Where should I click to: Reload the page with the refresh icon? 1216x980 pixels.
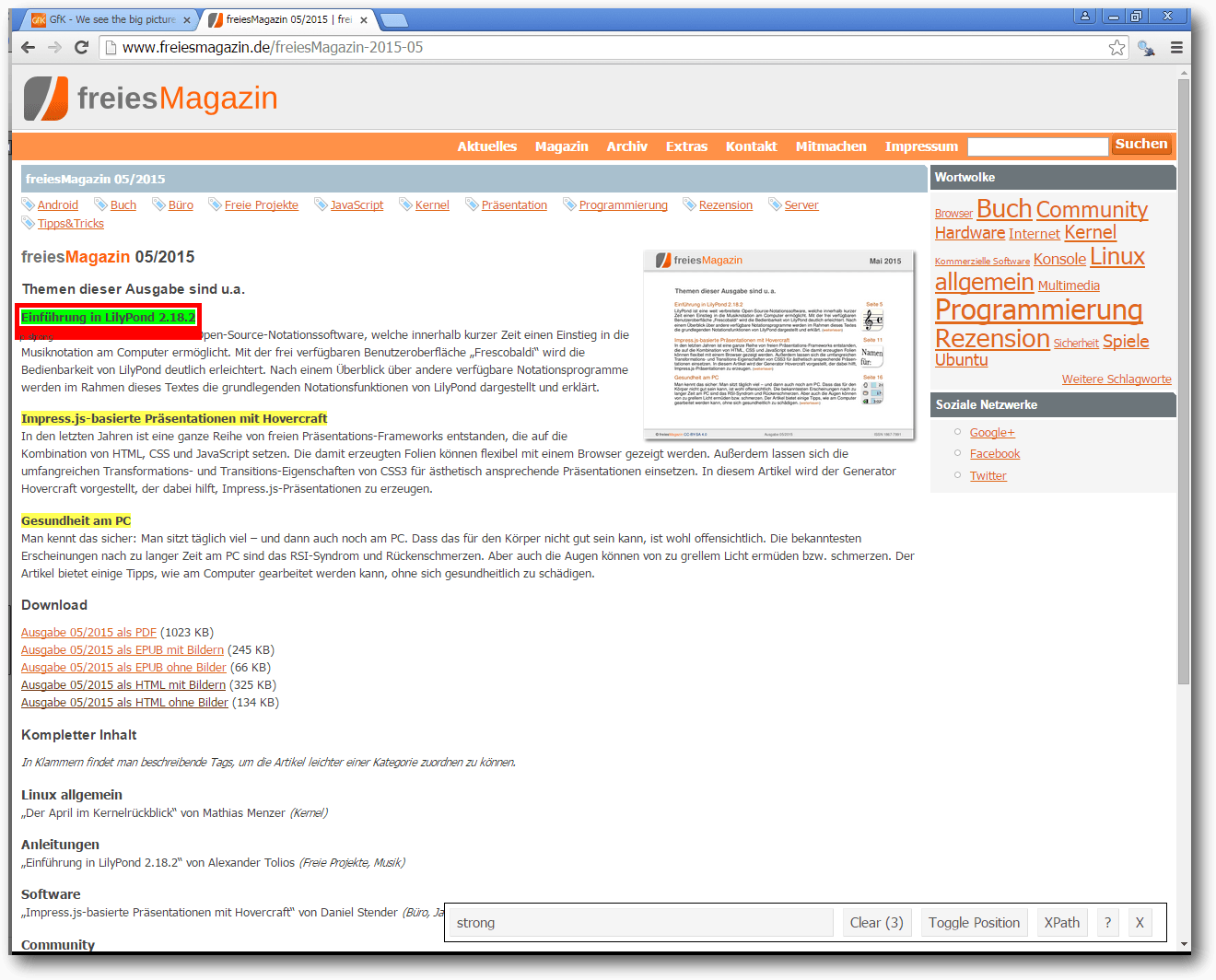point(81,47)
